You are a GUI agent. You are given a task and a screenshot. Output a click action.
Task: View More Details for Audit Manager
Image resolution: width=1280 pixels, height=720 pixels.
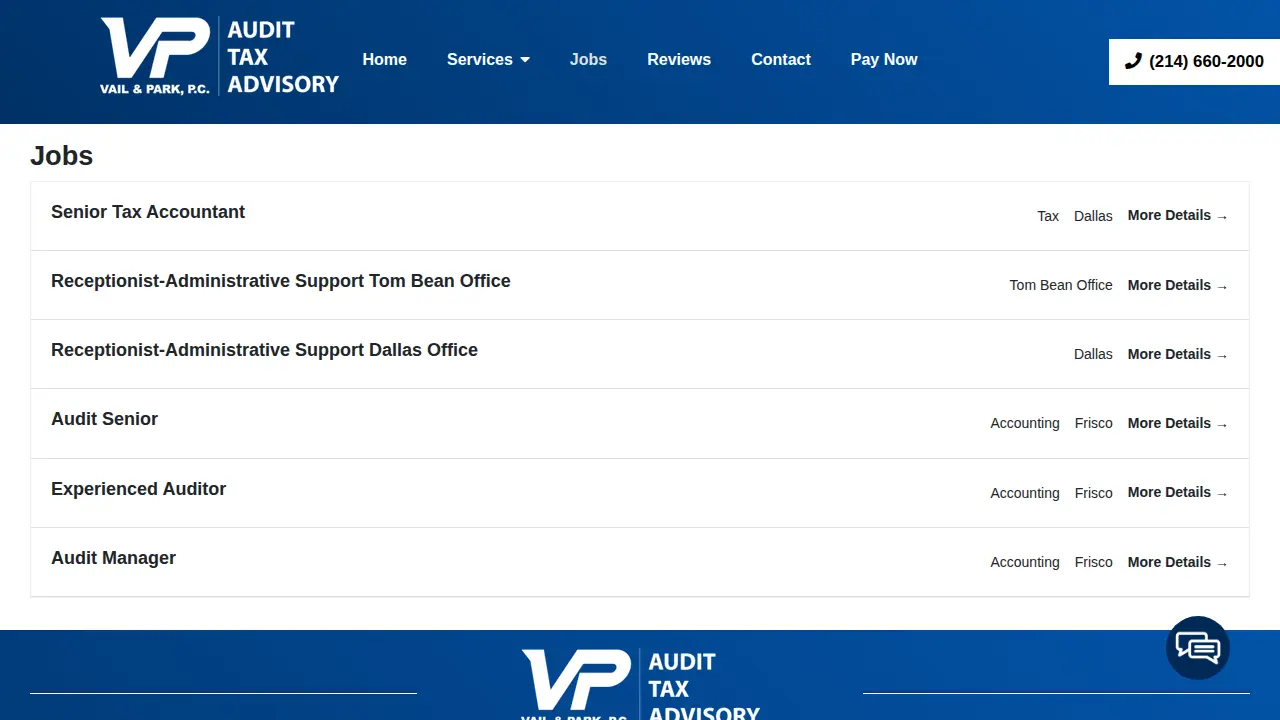click(1178, 562)
